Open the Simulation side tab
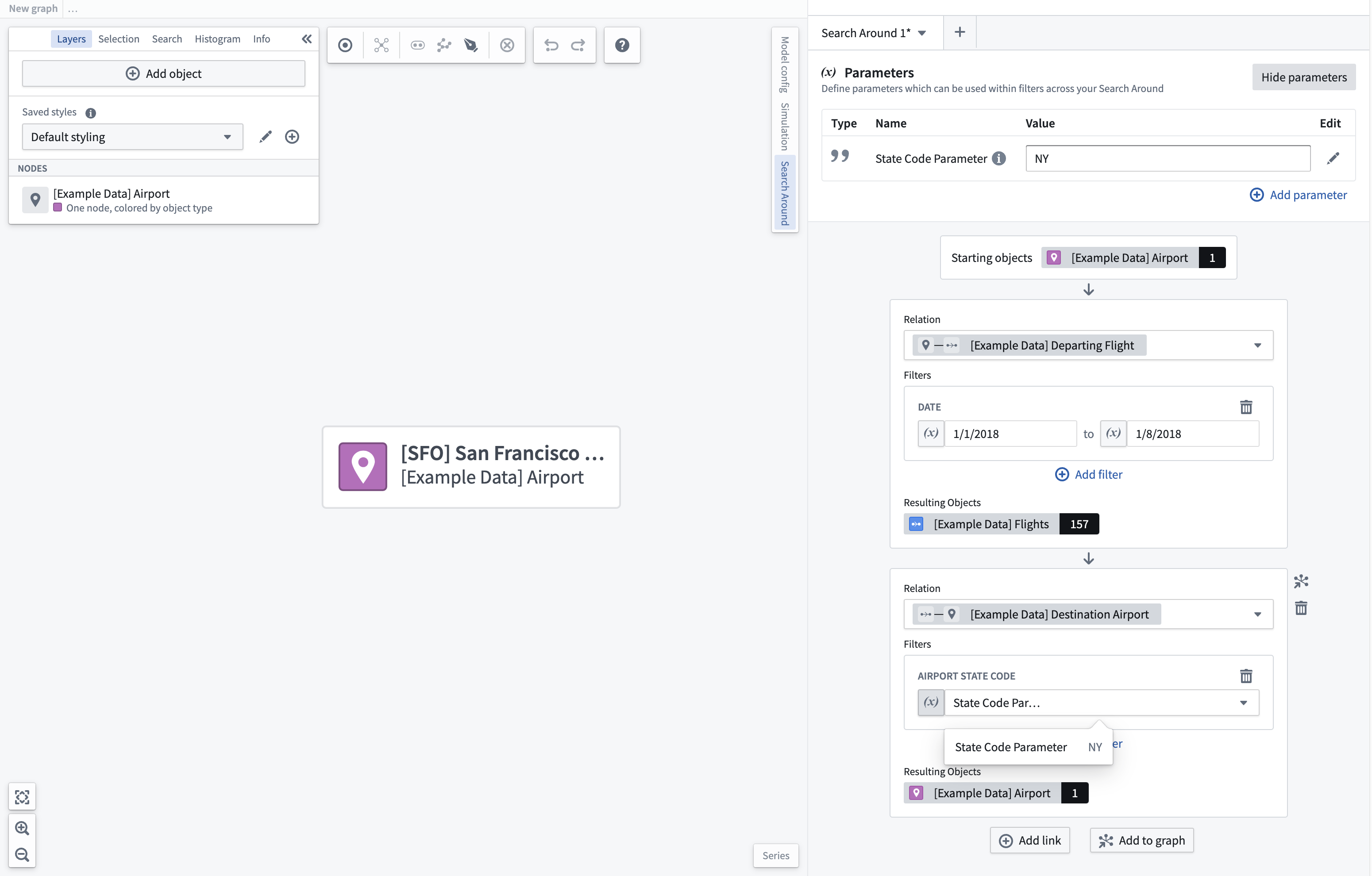This screenshot has width=1372, height=876. pyautogui.click(x=785, y=127)
